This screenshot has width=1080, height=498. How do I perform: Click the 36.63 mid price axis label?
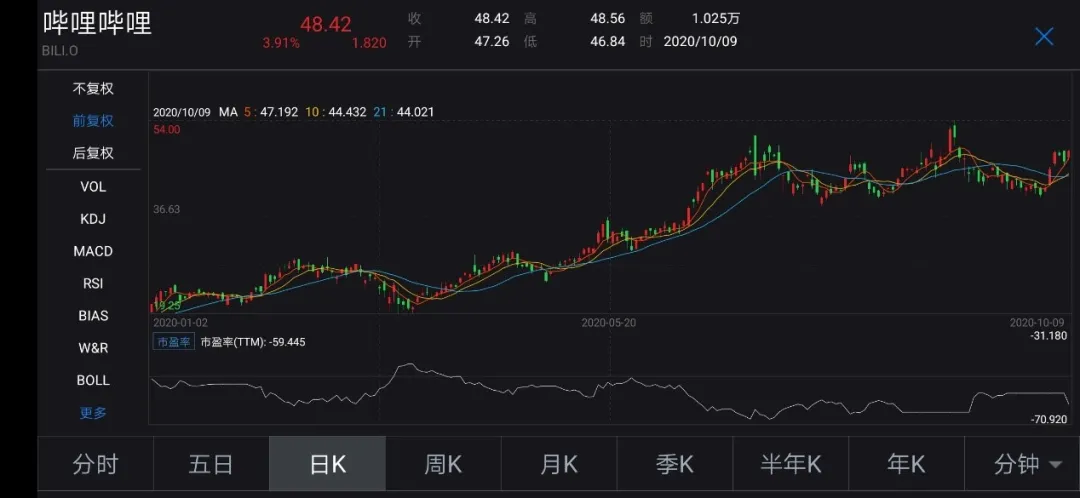tap(167, 209)
